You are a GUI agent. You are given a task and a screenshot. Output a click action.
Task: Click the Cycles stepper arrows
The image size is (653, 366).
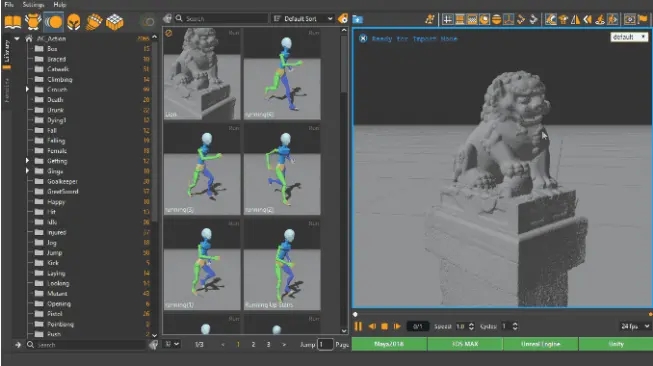pos(515,326)
